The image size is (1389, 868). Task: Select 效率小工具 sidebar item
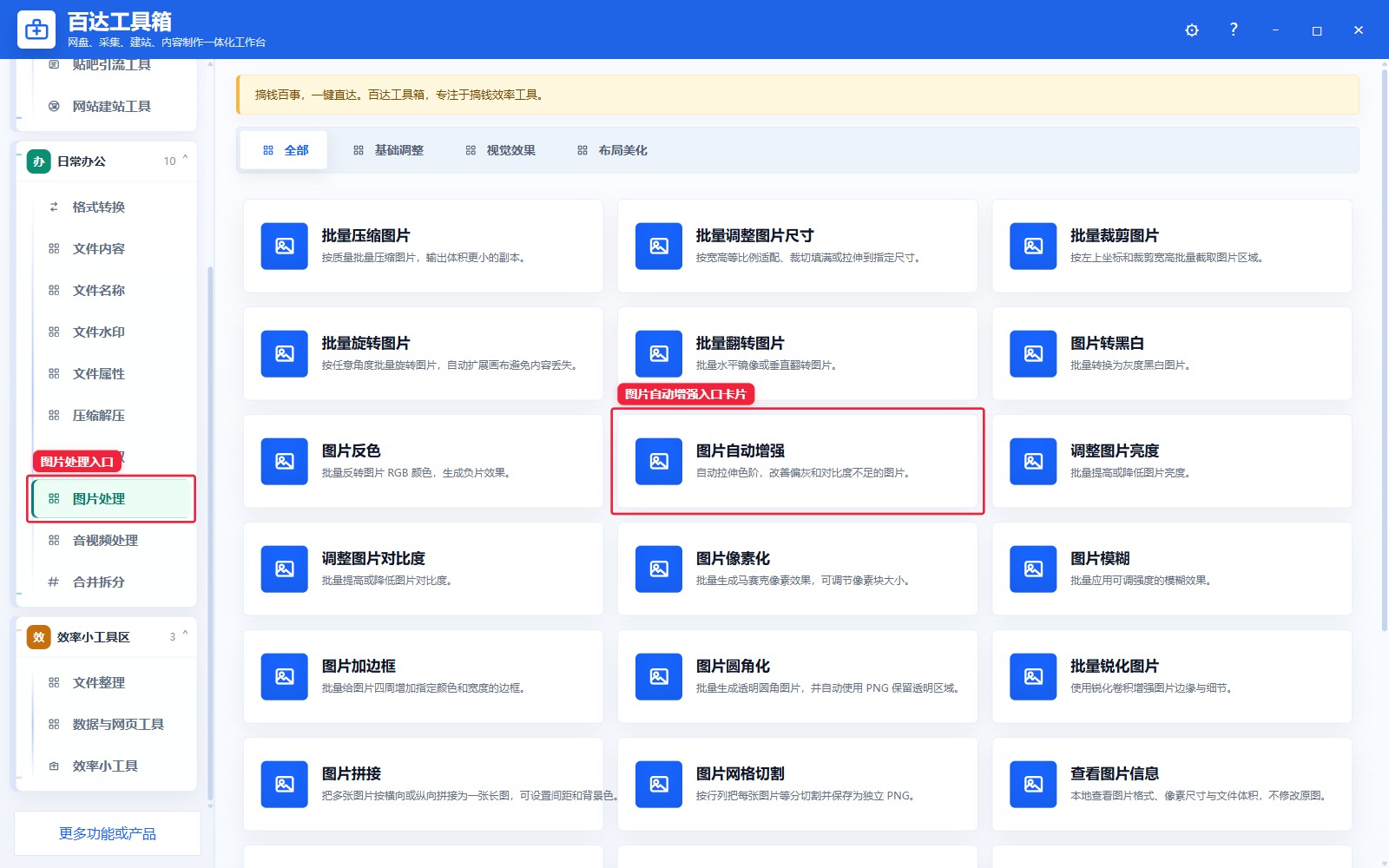[x=112, y=766]
